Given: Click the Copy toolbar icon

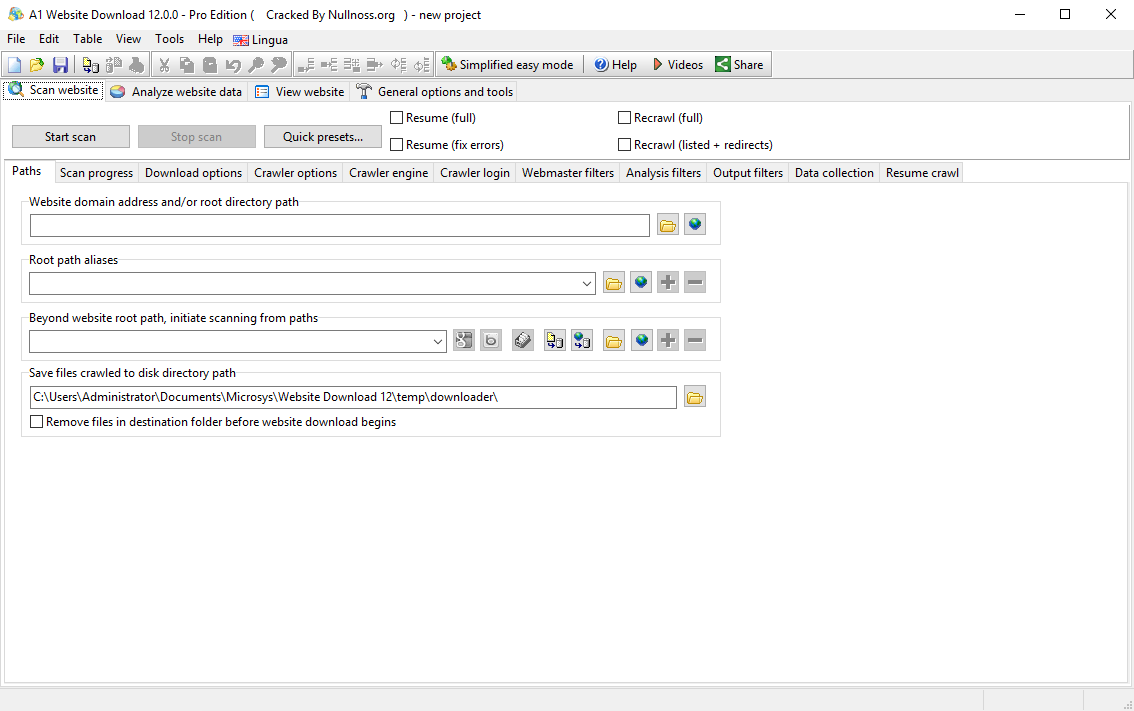Looking at the screenshot, I should [x=187, y=65].
